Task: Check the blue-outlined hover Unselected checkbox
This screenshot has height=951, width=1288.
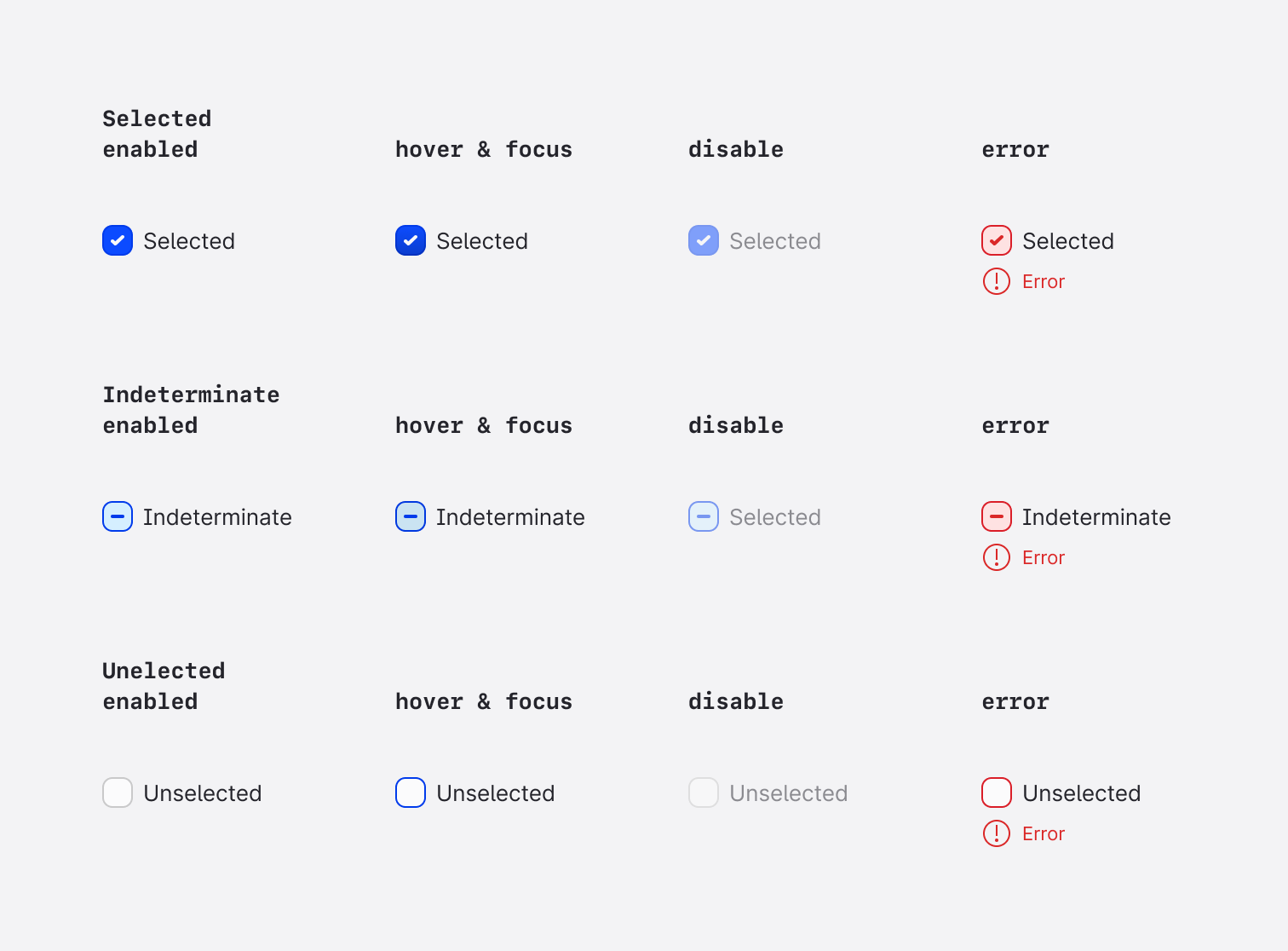Action: pos(411,792)
